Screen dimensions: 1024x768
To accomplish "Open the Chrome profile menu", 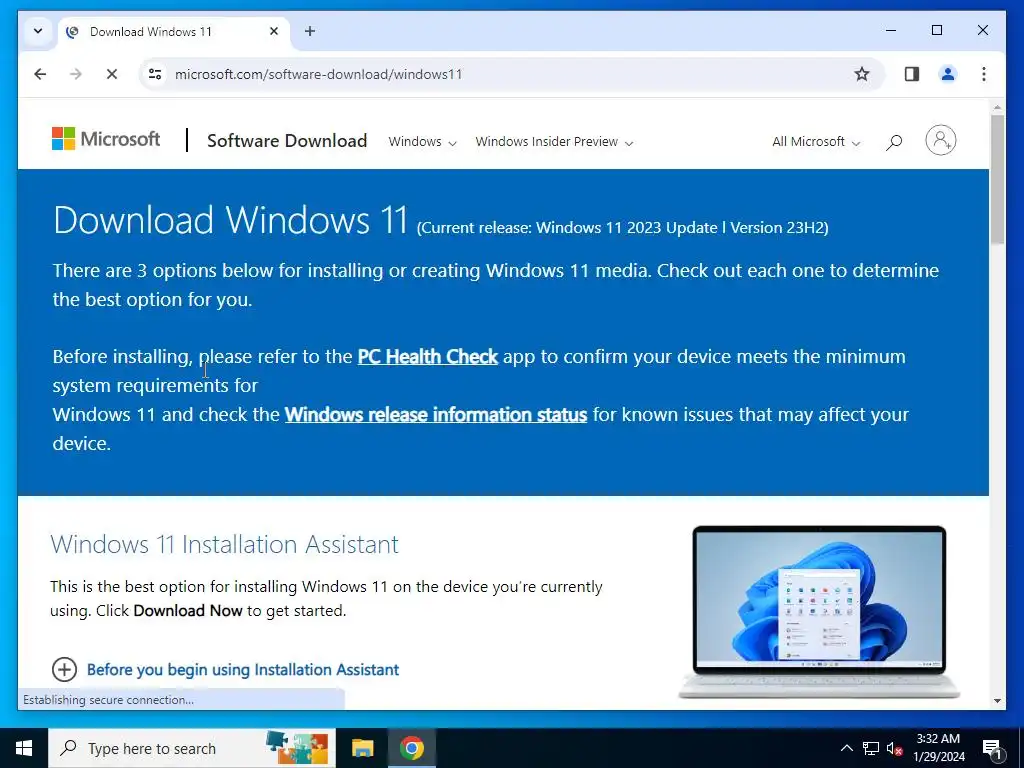I will [x=948, y=74].
